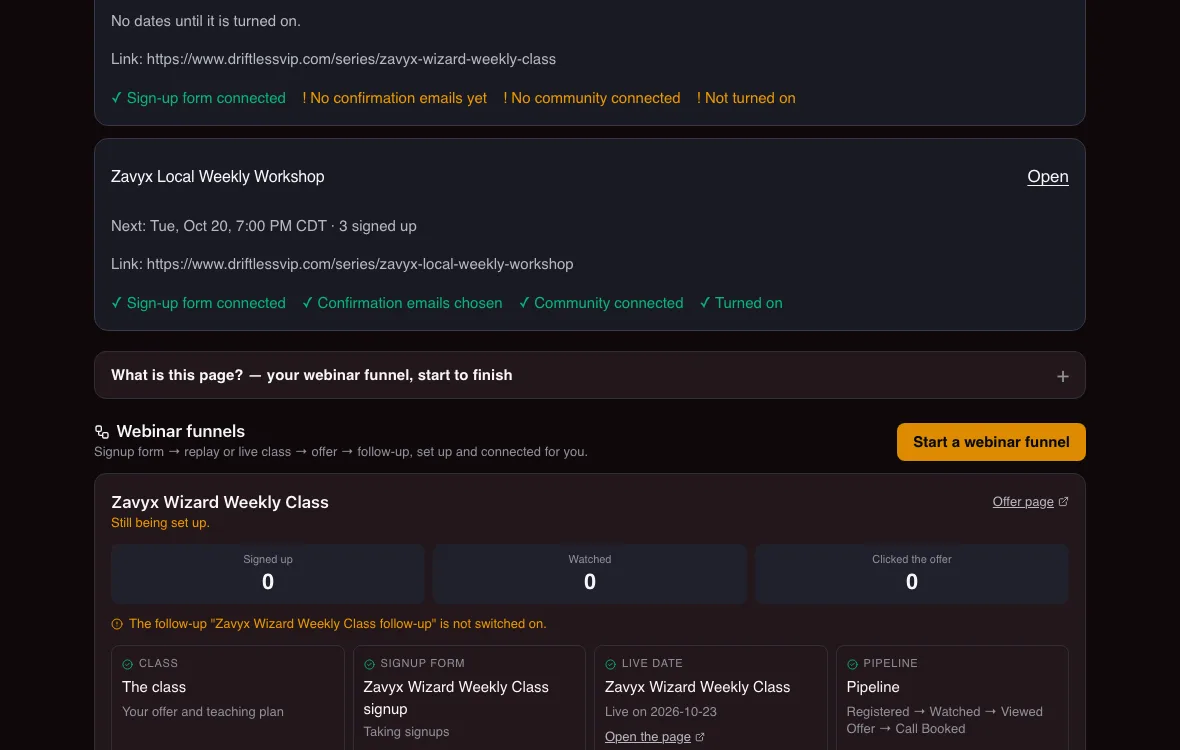Click 'Still being set up.' status
The height and width of the screenshot is (750, 1180).
(x=160, y=522)
